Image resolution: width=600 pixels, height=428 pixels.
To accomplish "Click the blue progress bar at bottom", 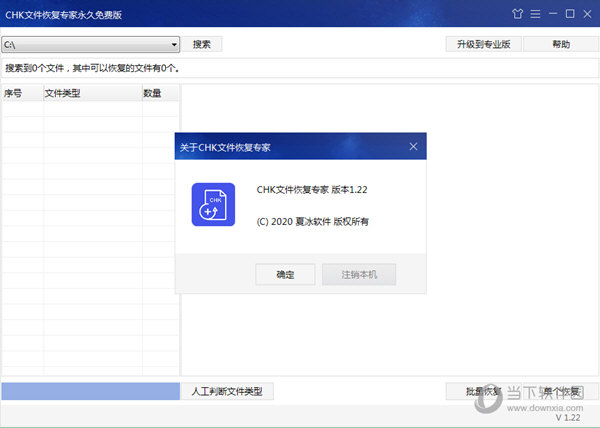I will pyautogui.click(x=91, y=391).
